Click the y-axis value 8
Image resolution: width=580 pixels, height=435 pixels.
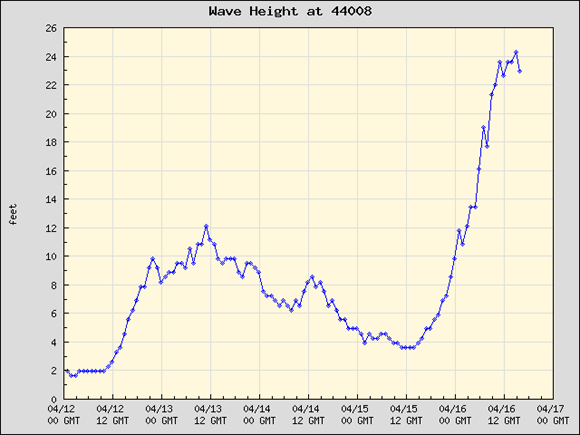(54, 285)
